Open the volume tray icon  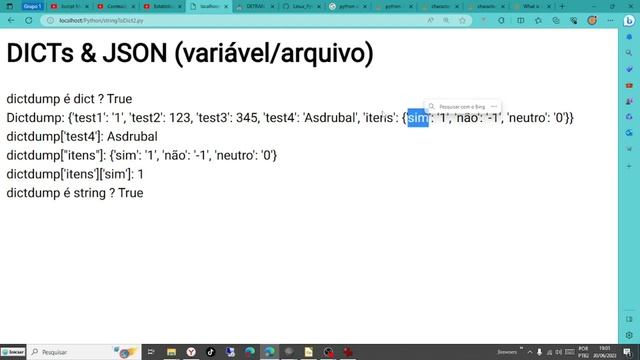pyautogui.click(x=558, y=352)
